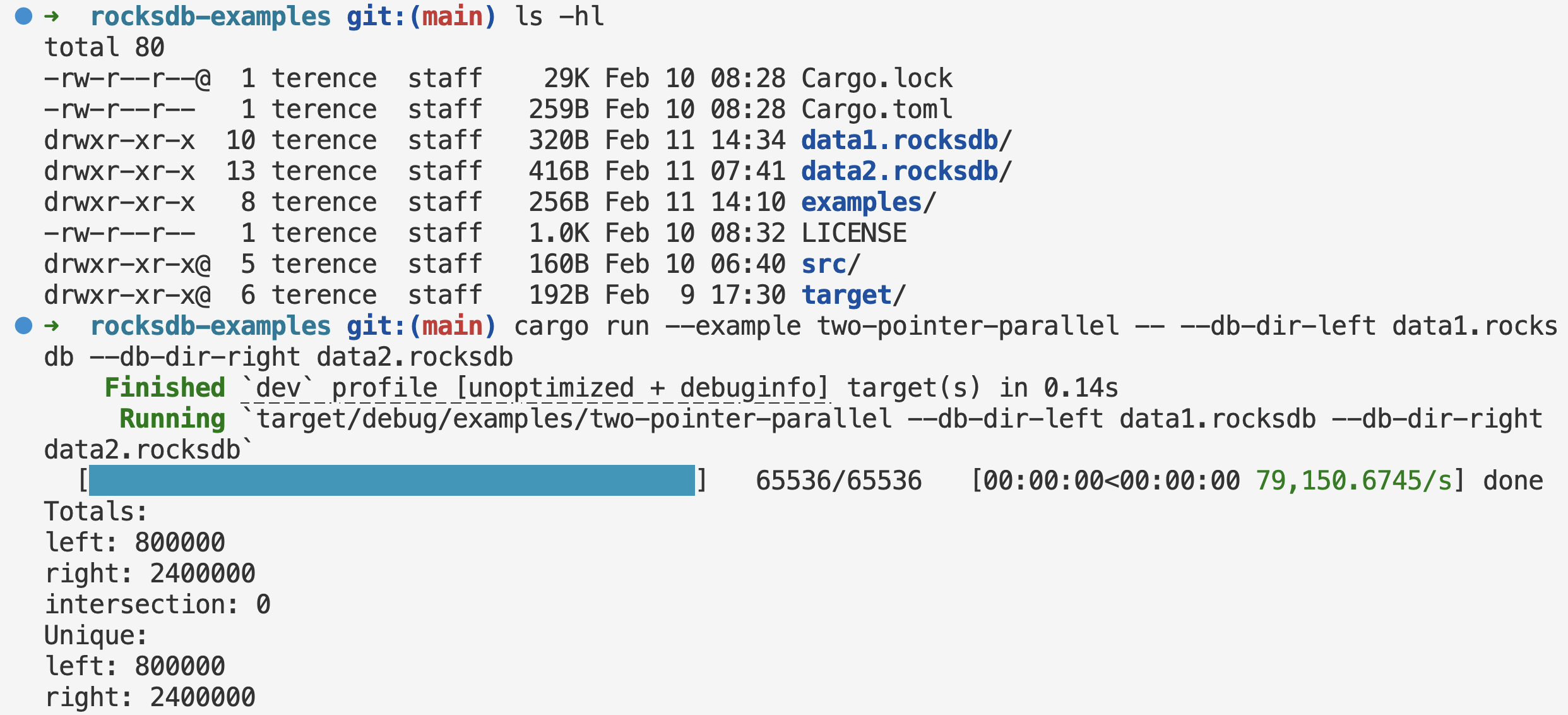Click the blue dot beside the cargo run prompt
The width and height of the screenshot is (1568, 715).
[23, 326]
